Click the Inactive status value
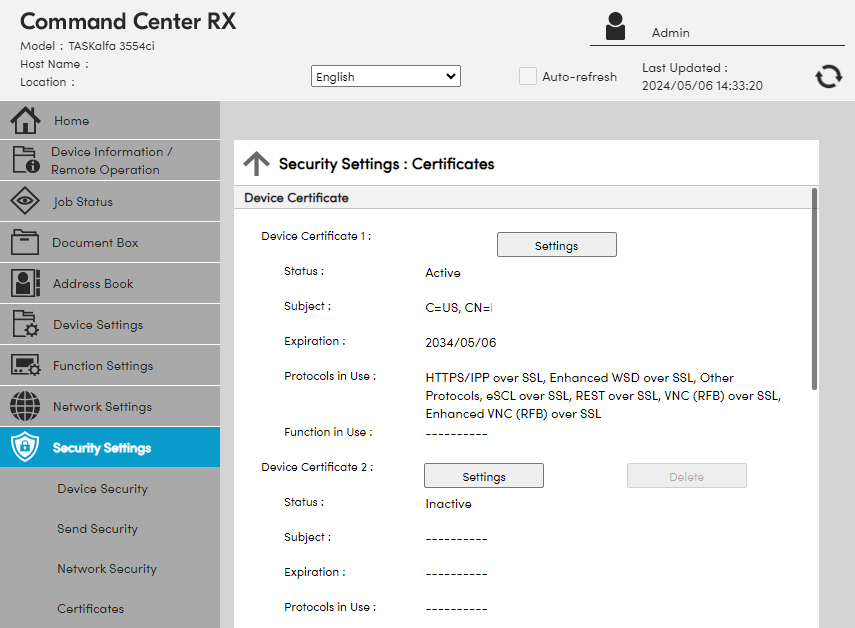 pos(448,504)
